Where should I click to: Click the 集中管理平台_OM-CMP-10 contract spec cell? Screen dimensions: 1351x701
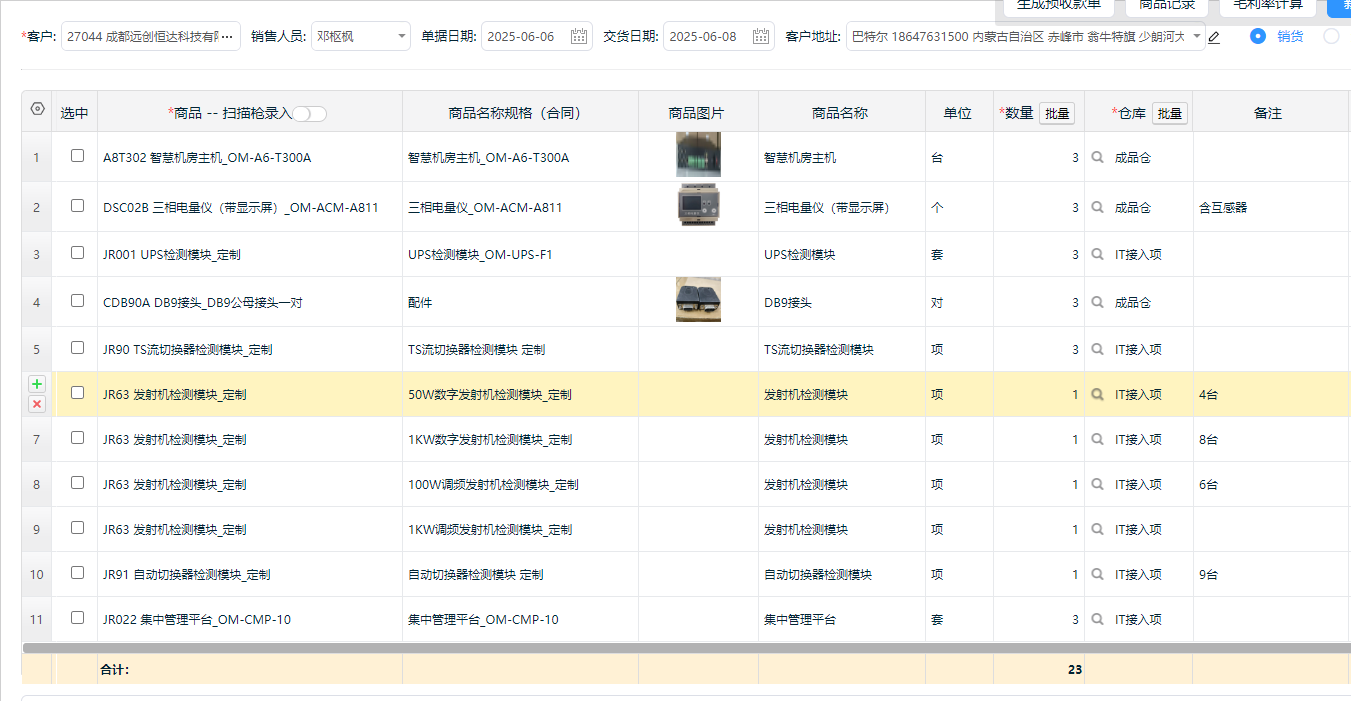pyautogui.click(x=520, y=620)
